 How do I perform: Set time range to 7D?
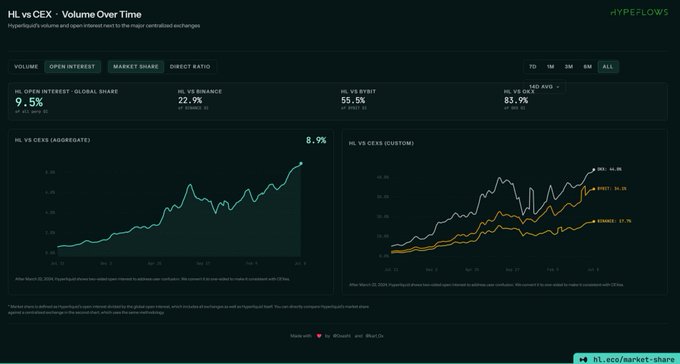(x=533, y=67)
